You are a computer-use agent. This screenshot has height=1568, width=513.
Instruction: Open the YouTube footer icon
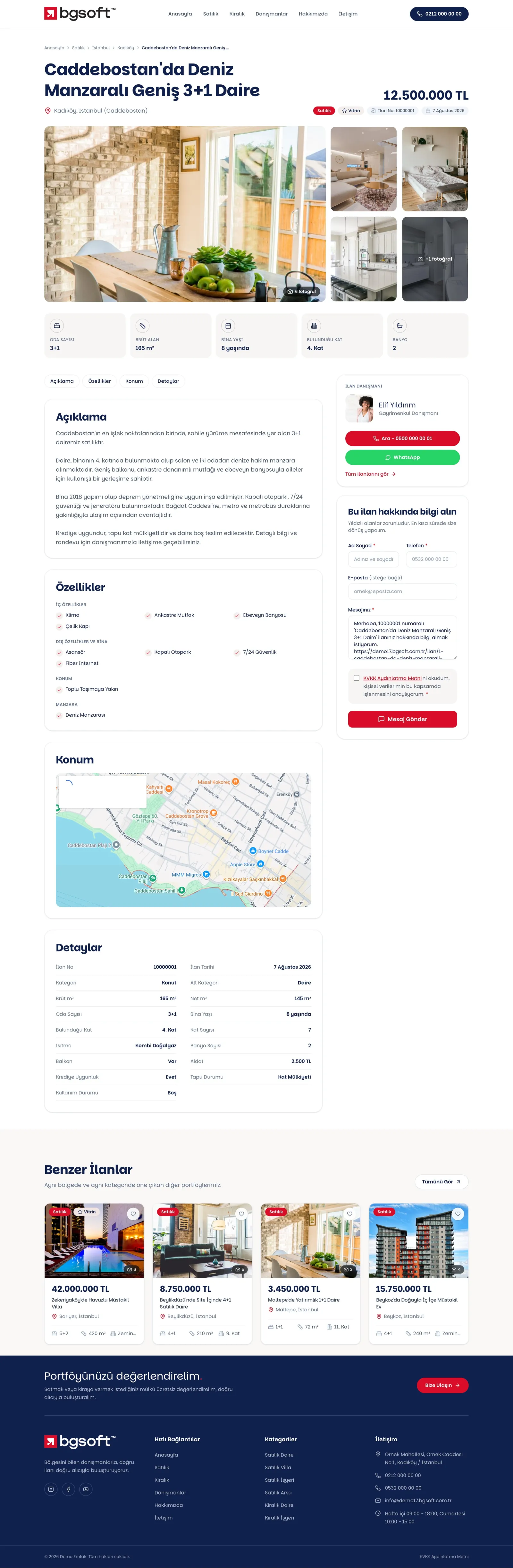tap(86, 1489)
